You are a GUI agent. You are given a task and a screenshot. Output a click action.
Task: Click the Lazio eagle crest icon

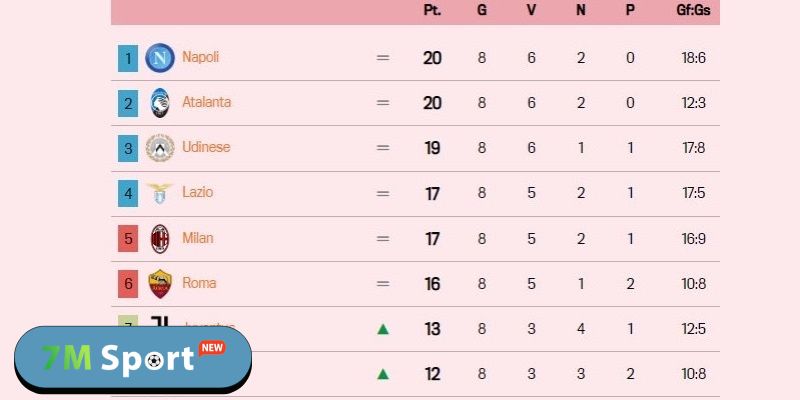click(159, 192)
